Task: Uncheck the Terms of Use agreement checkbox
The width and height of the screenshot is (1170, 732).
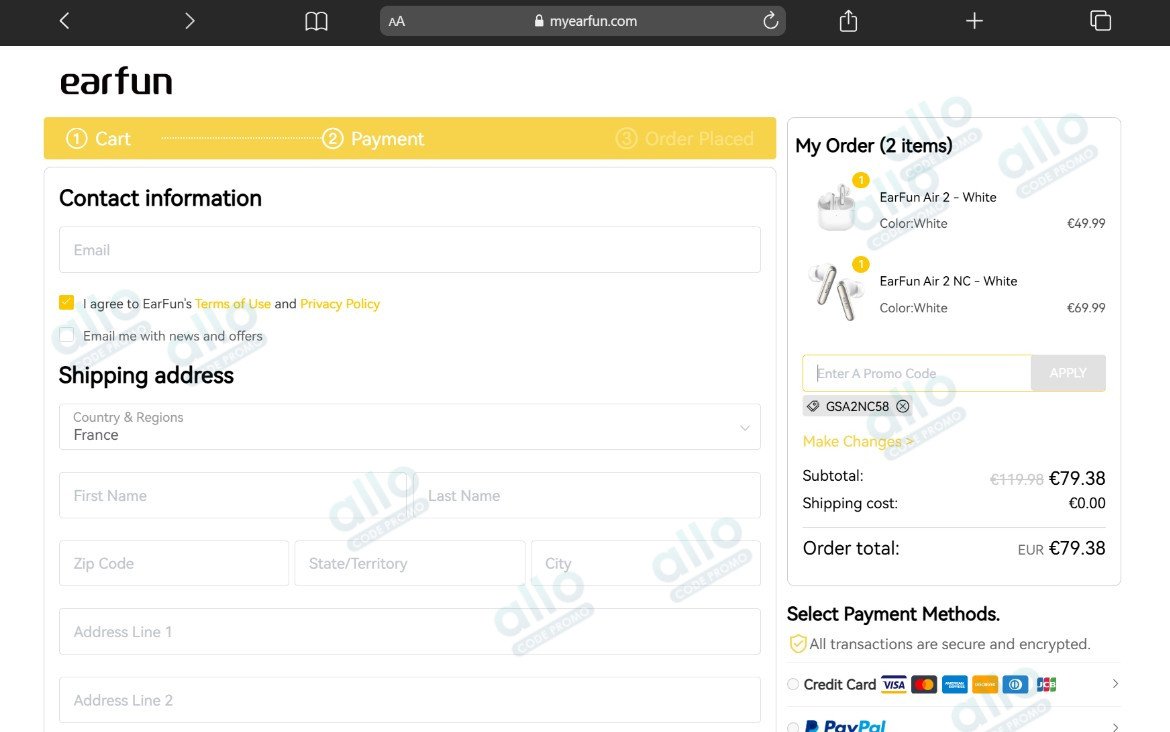Action: coord(66,302)
